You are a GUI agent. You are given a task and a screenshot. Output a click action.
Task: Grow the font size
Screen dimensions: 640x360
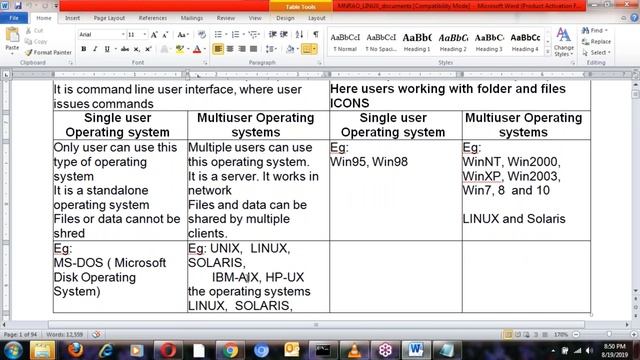[154, 35]
